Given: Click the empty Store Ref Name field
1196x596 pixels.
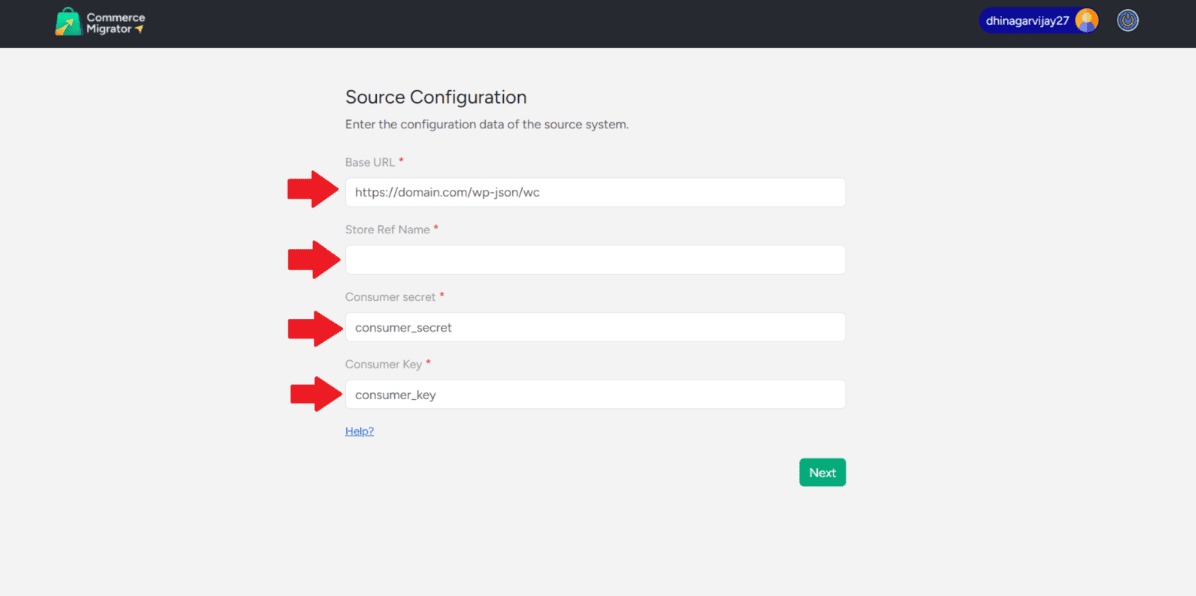Looking at the screenshot, I should (x=595, y=260).
